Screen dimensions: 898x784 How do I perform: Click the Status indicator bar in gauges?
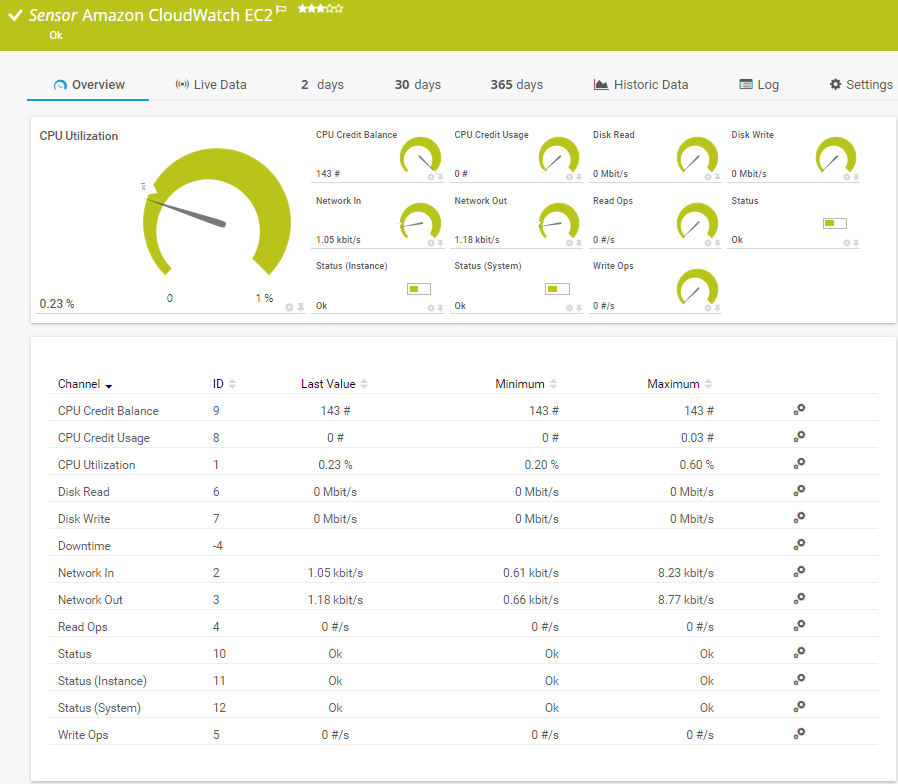coord(834,223)
